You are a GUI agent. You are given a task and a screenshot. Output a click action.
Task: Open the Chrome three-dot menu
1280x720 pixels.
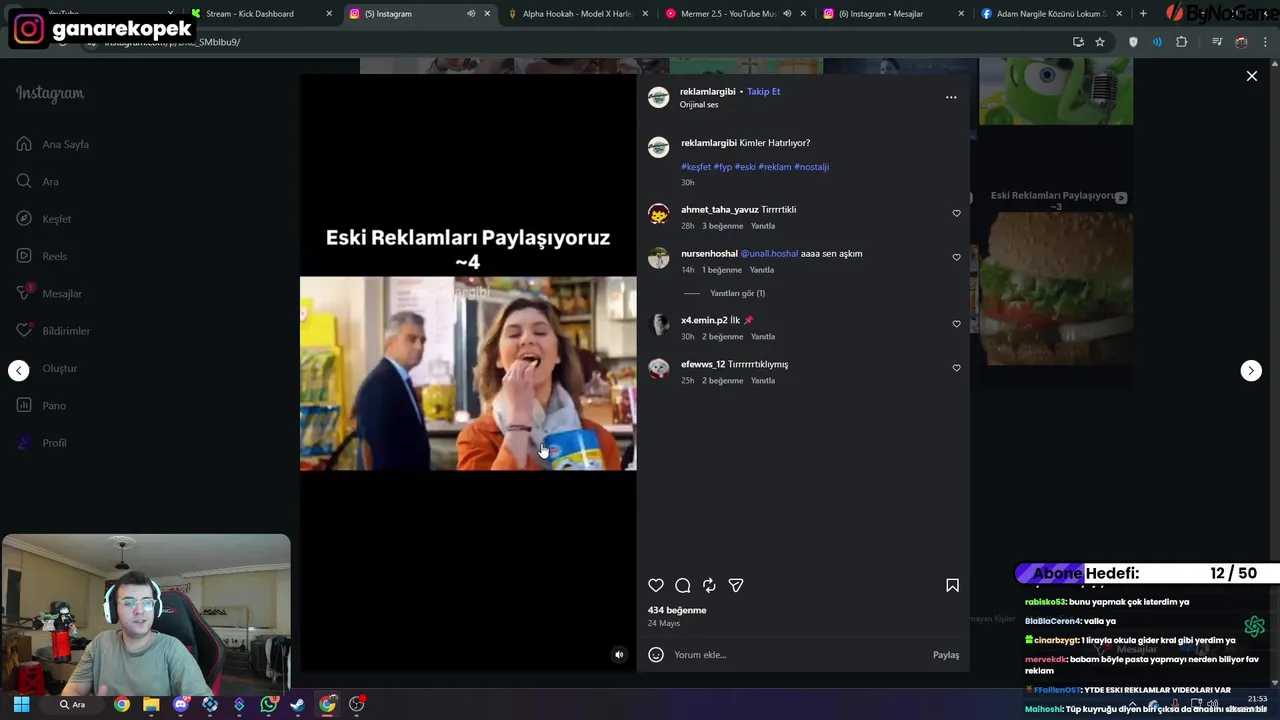point(1266,42)
